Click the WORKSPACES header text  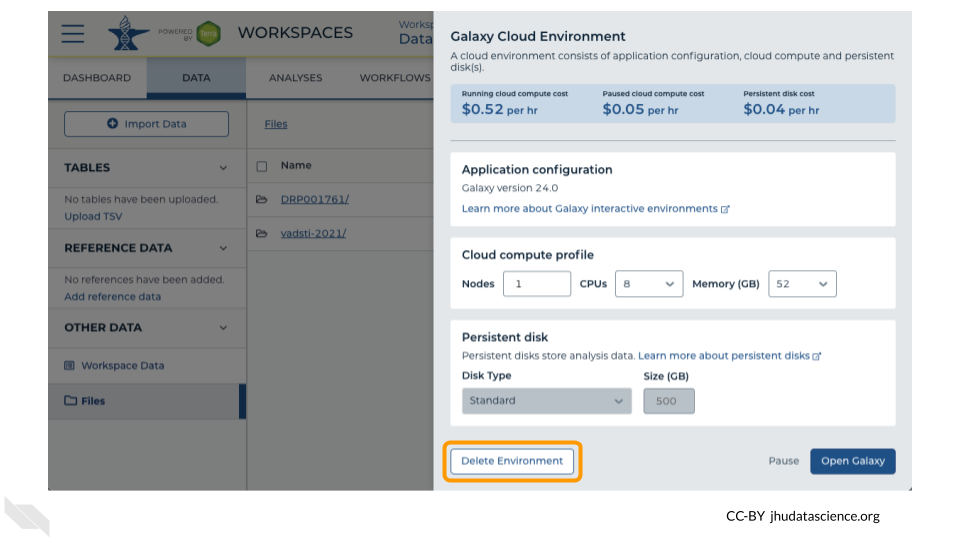pyautogui.click(x=295, y=32)
